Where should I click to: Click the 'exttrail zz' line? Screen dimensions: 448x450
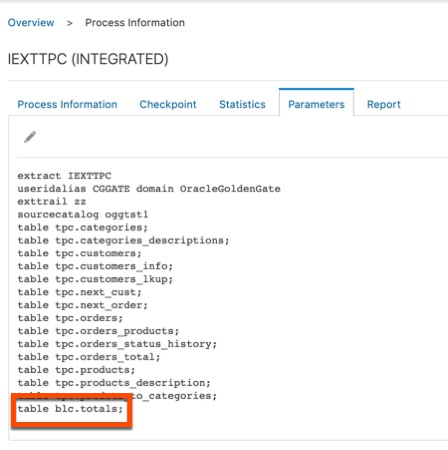(x=52, y=202)
